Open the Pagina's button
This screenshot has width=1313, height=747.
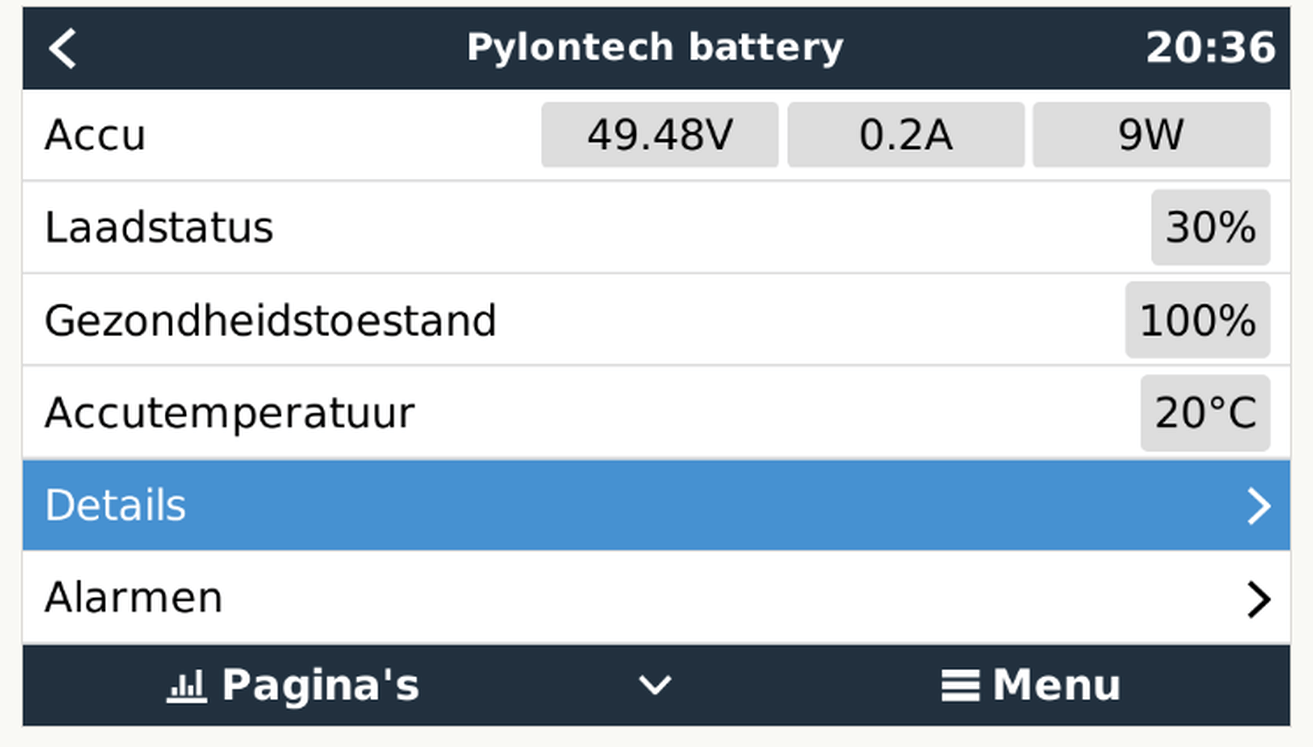pyautogui.click(x=293, y=686)
